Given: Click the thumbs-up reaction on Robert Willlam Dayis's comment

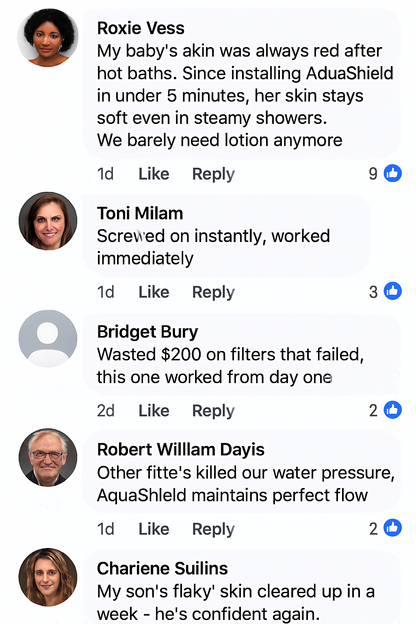Looking at the screenshot, I should tap(393, 528).
